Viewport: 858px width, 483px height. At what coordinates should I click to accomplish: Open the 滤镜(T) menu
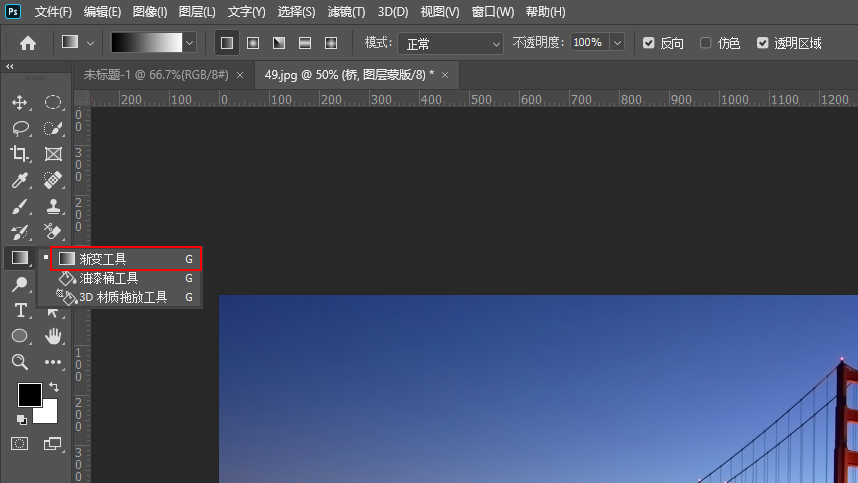(x=346, y=11)
